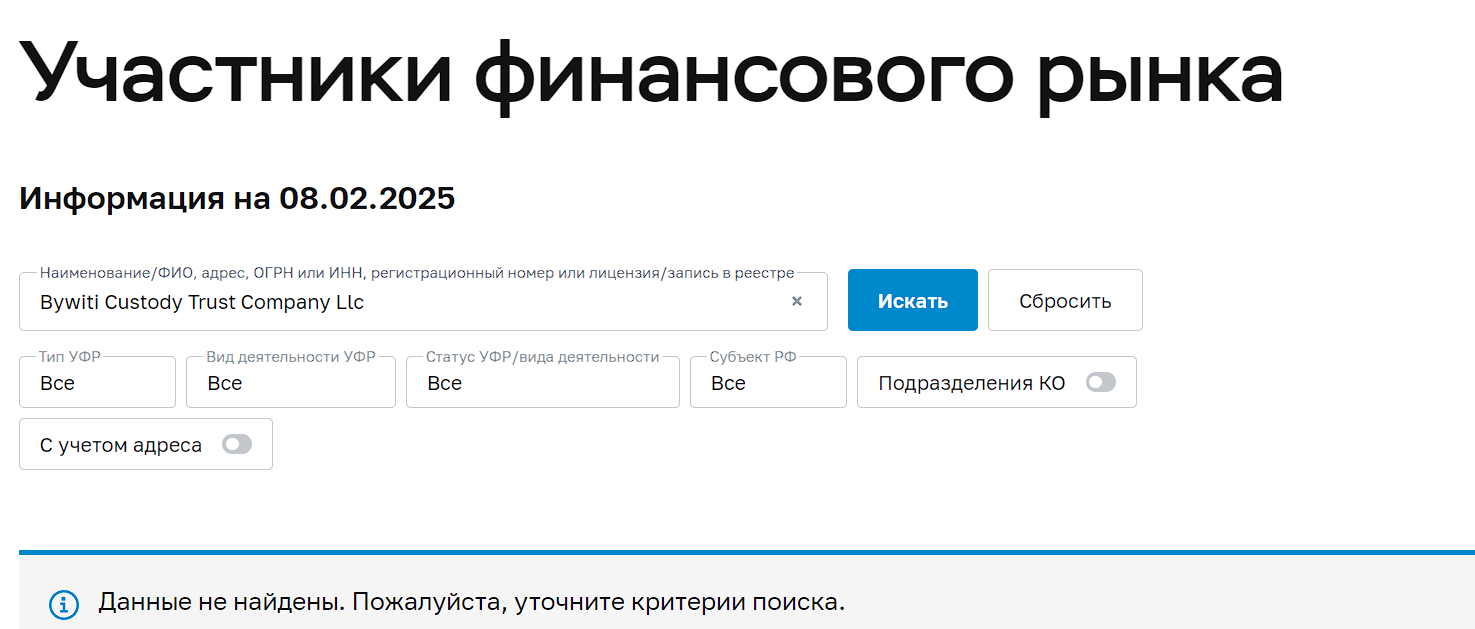Open the 'Тип УФР' dropdown
The image size is (1475, 629).
[97, 383]
